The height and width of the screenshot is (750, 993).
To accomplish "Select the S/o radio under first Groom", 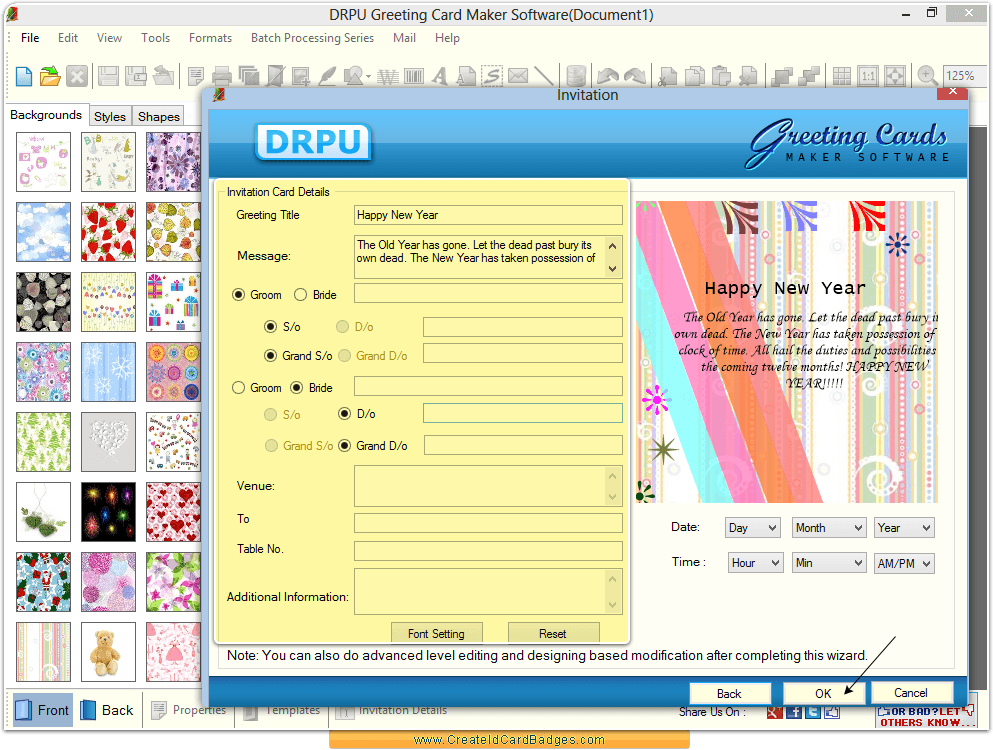I will pos(270,326).
